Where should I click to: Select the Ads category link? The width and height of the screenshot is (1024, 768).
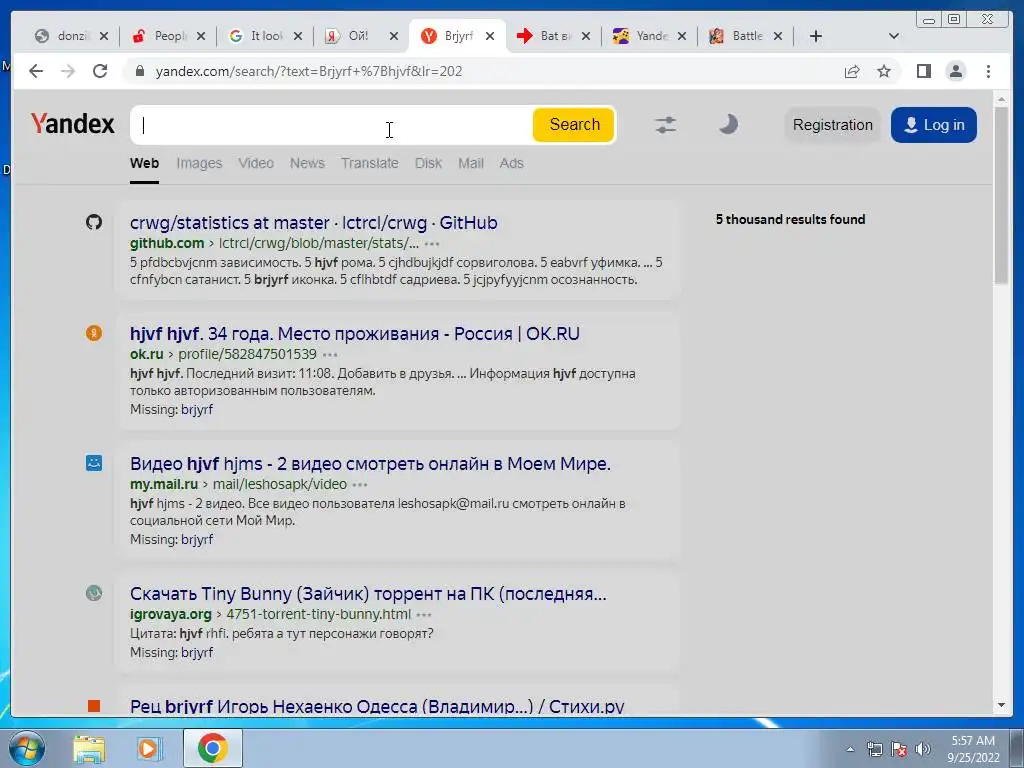click(x=511, y=163)
